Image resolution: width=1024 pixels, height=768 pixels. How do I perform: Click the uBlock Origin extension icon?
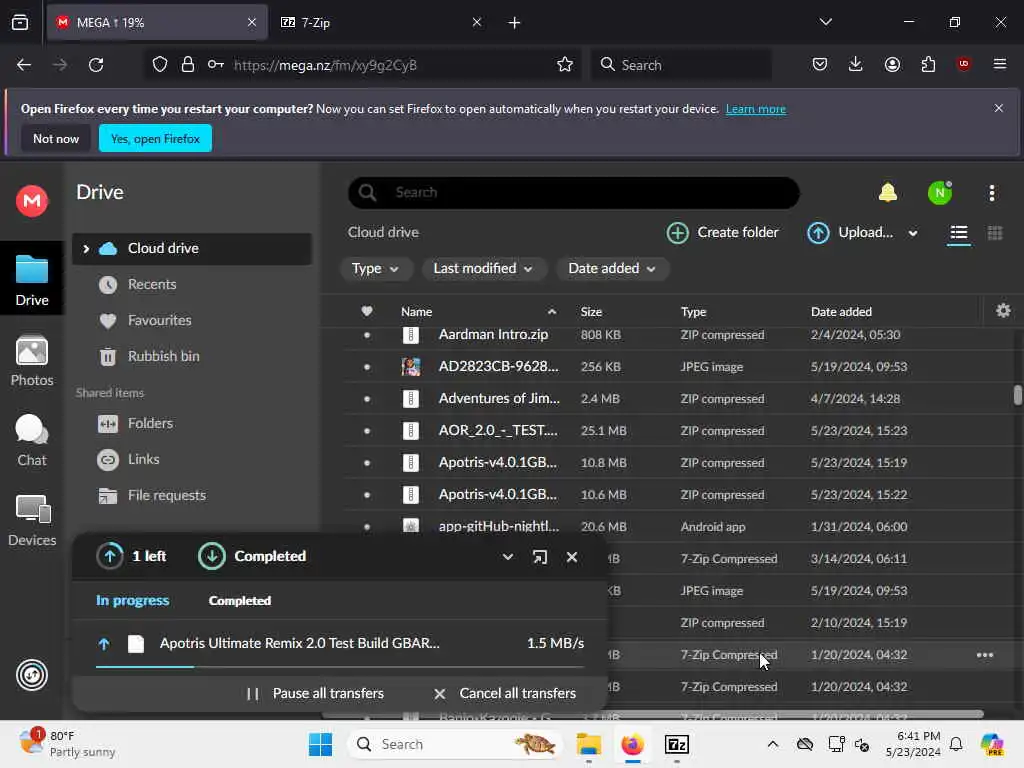pyautogui.click(x=963, y=64)
